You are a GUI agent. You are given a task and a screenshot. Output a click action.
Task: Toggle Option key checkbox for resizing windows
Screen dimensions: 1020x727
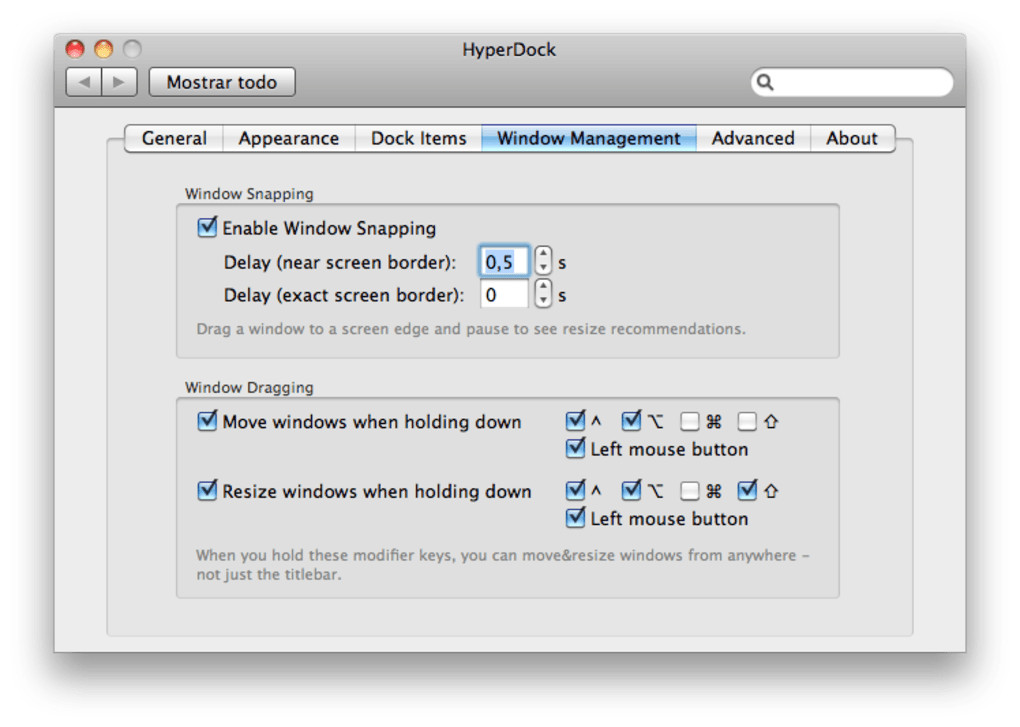(x=631, y=490)
